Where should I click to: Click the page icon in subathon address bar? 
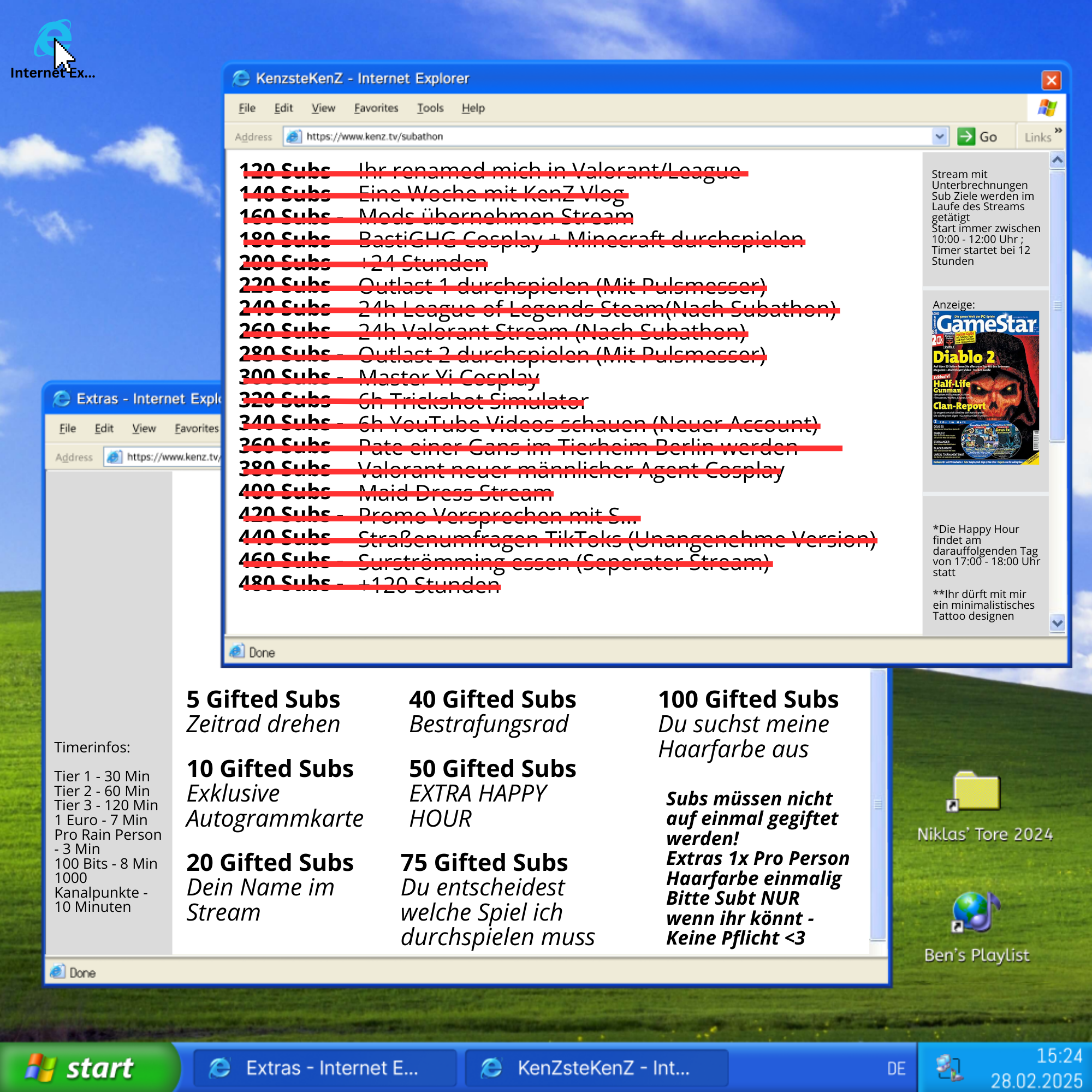click(x=293, y=136)
